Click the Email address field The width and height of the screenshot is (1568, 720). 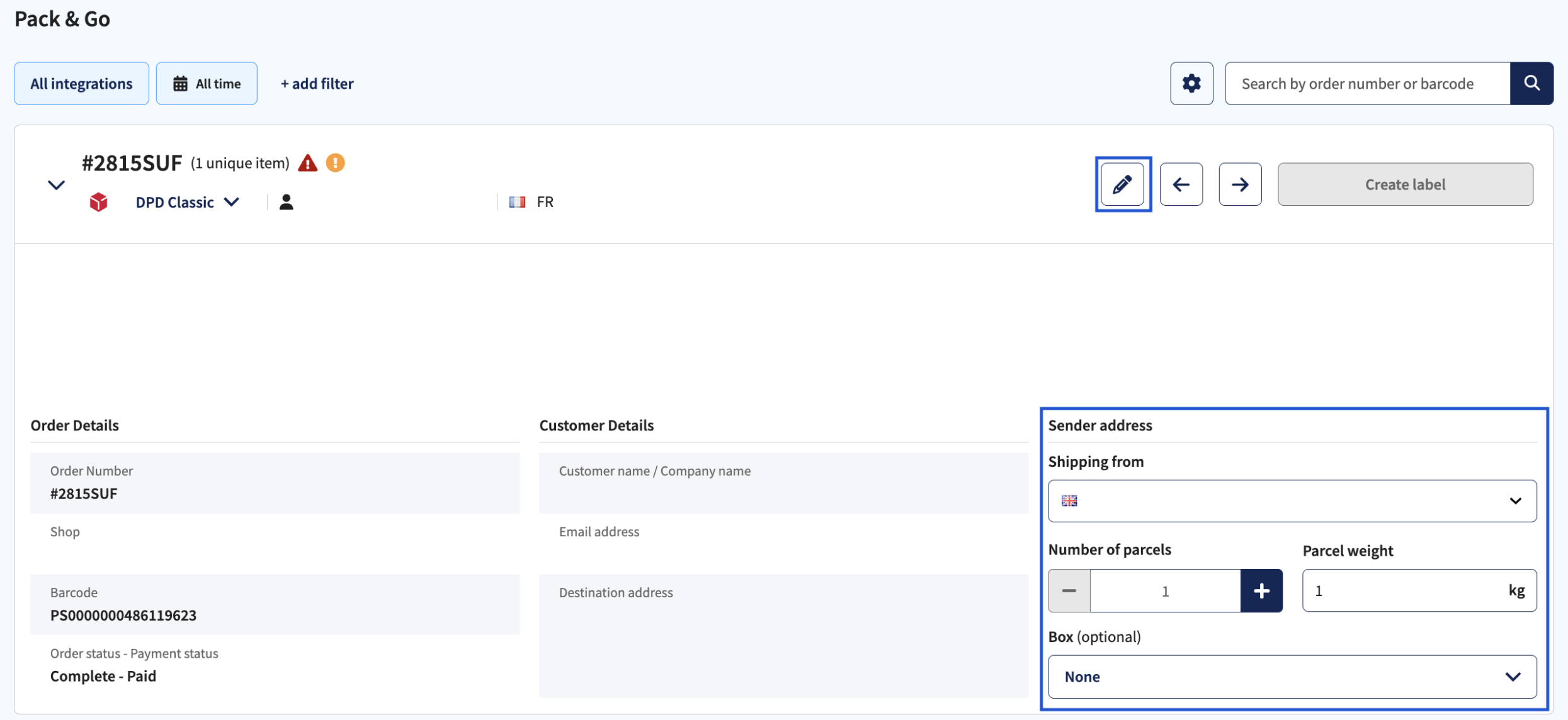(x=783, y=544)
